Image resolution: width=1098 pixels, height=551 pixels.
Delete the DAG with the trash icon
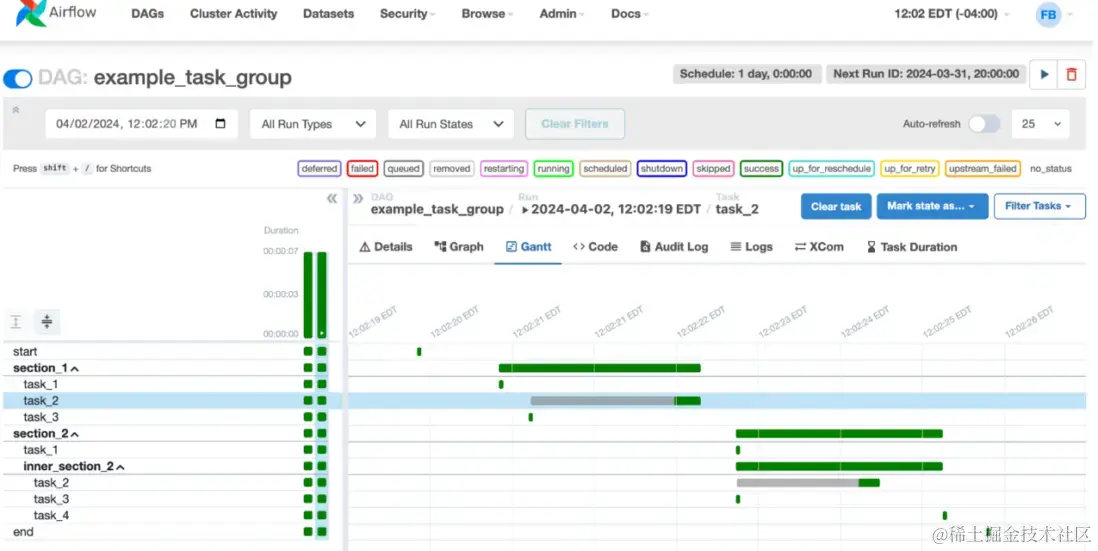(1071, 74)
